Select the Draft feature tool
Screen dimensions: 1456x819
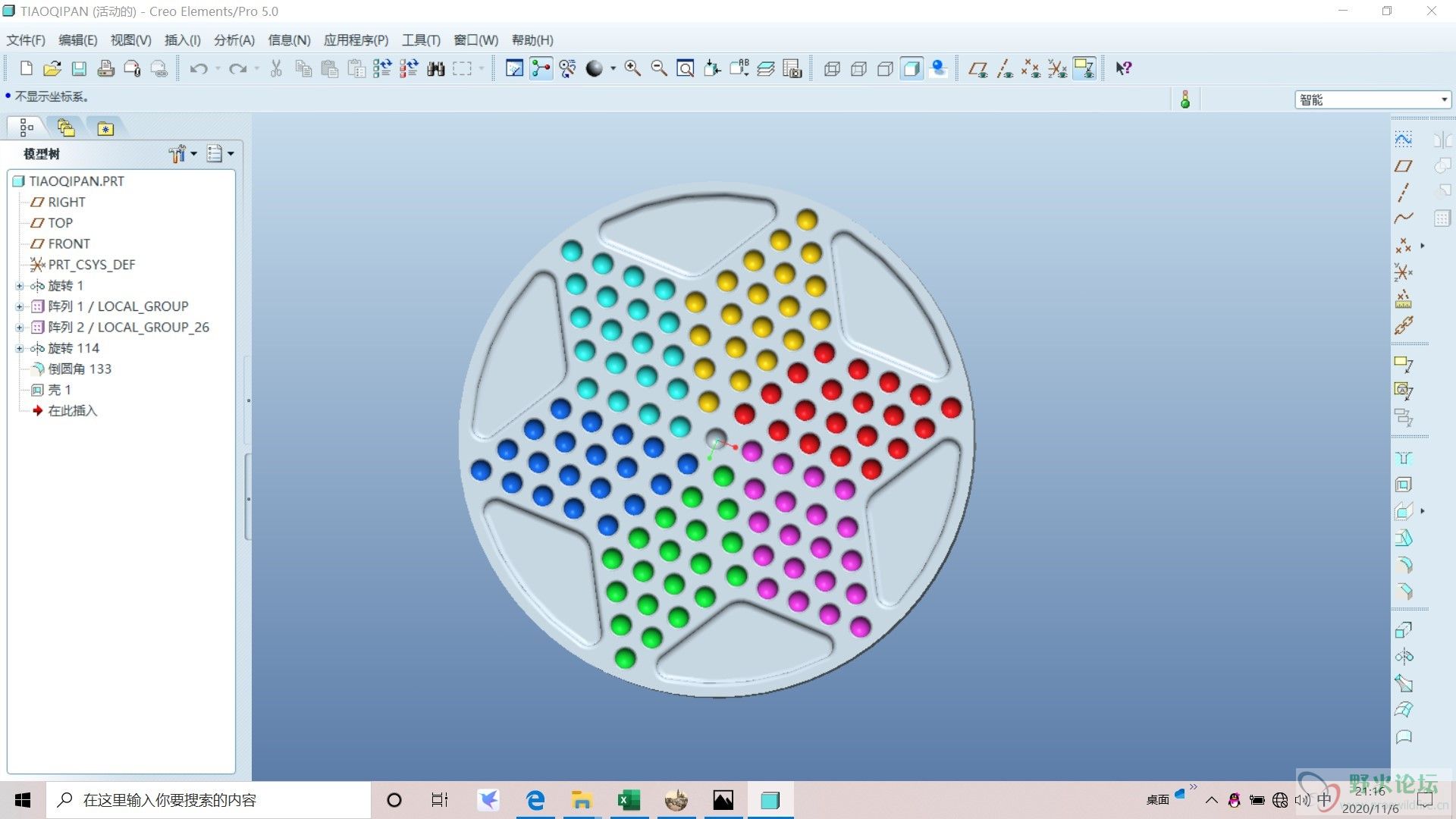point(1404,538)
